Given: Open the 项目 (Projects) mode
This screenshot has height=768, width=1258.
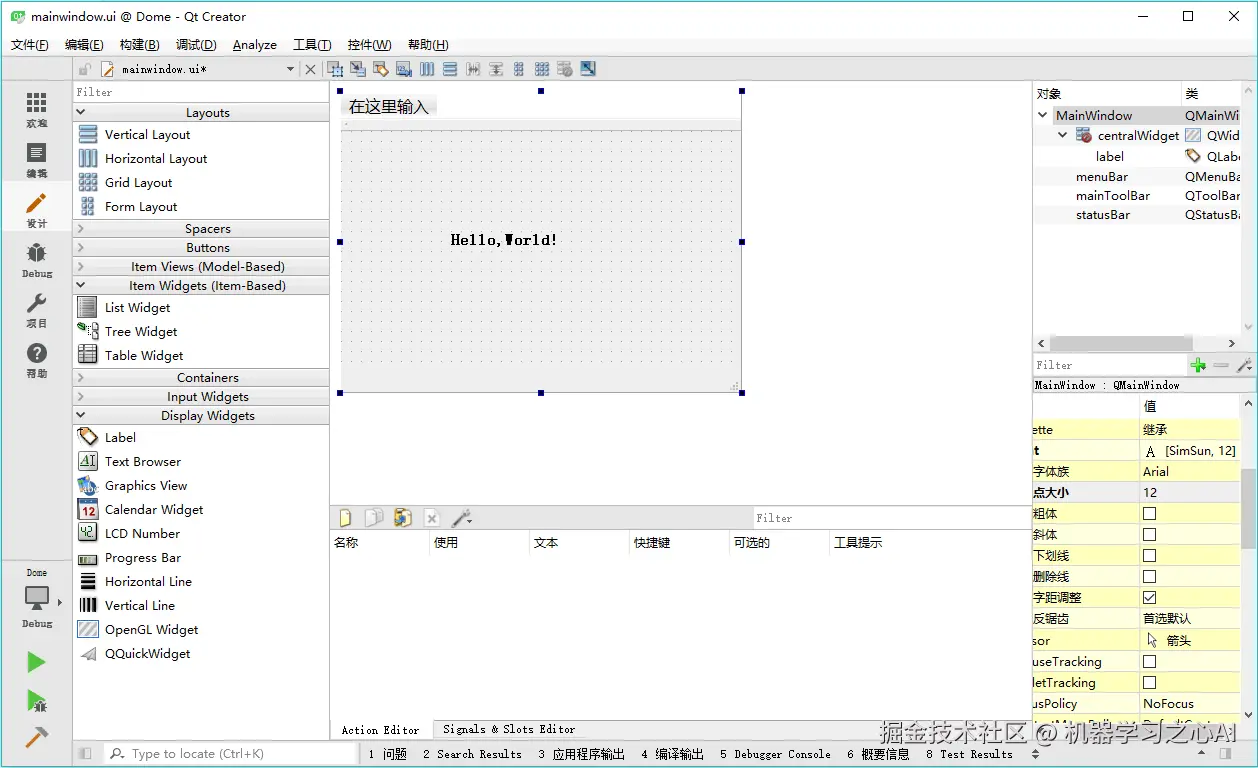Looking at the screenshot, I should pyautogui.click(x=36, y=309).
